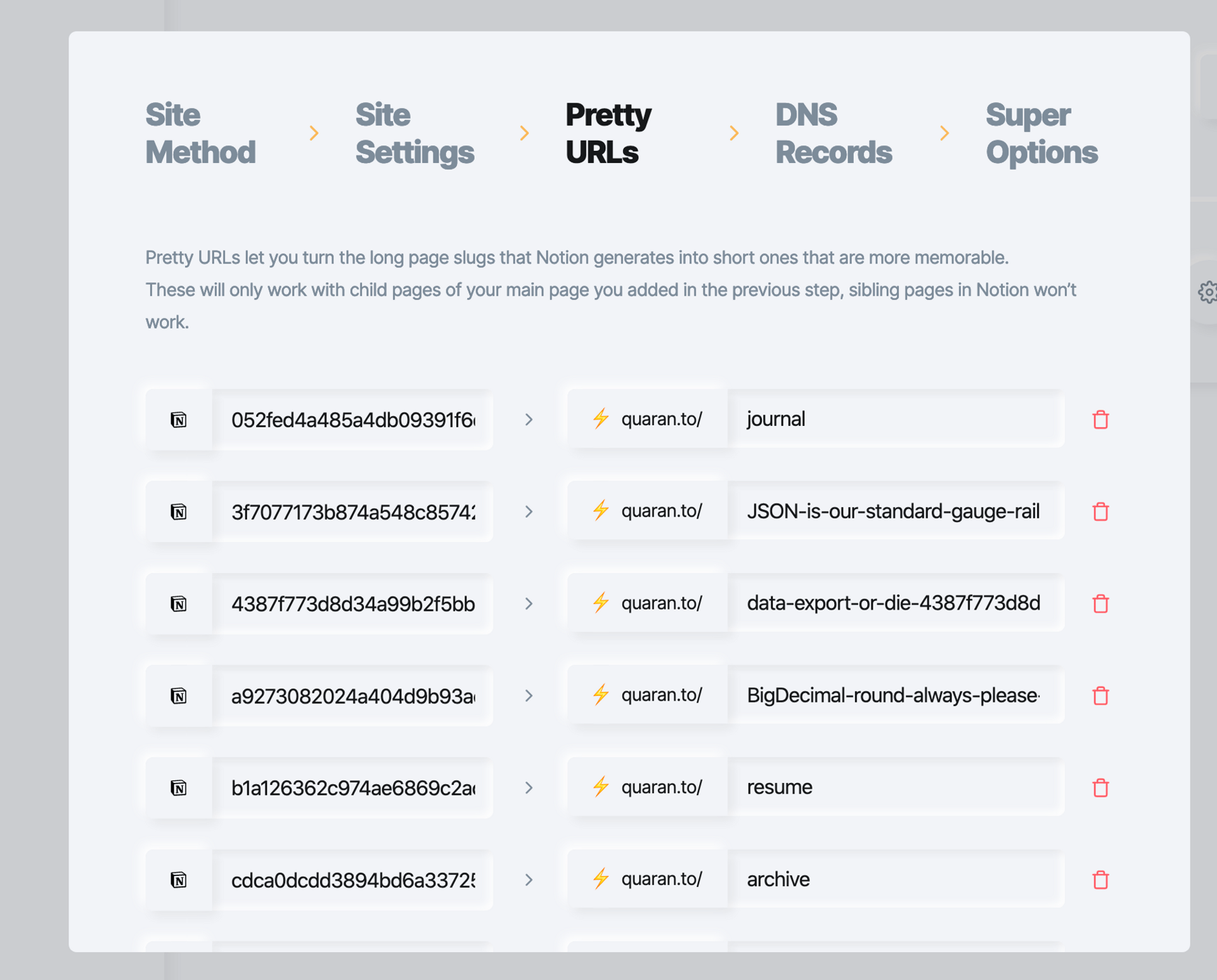Click Notion icon beside 052fed4a485a4db09391f6 slug
Screen dimensions: 1217x980
pyautogui.click(x=179, y=420)
